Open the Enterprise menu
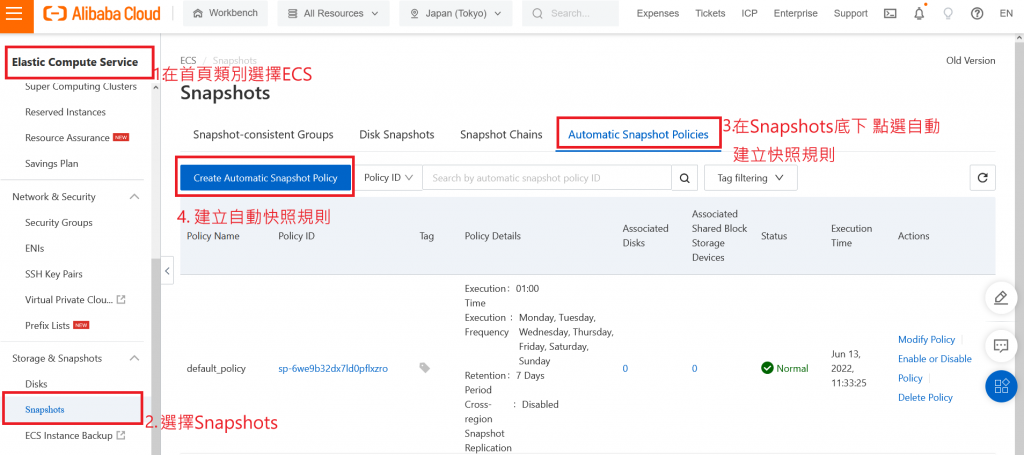The image size is (1024, 455). (x=795, y=13)
